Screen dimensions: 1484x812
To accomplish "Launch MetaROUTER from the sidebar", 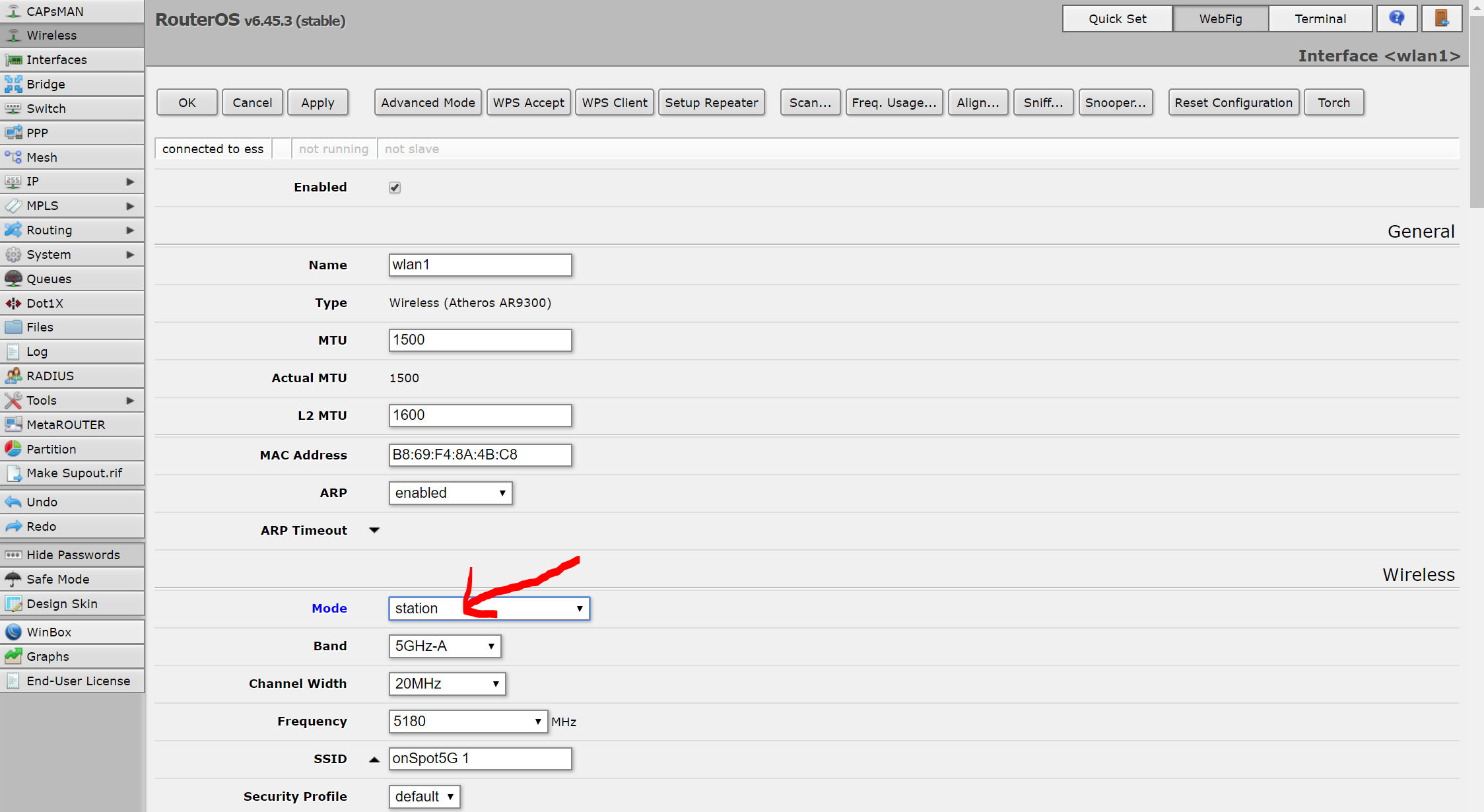I will (x=66, y=424).
